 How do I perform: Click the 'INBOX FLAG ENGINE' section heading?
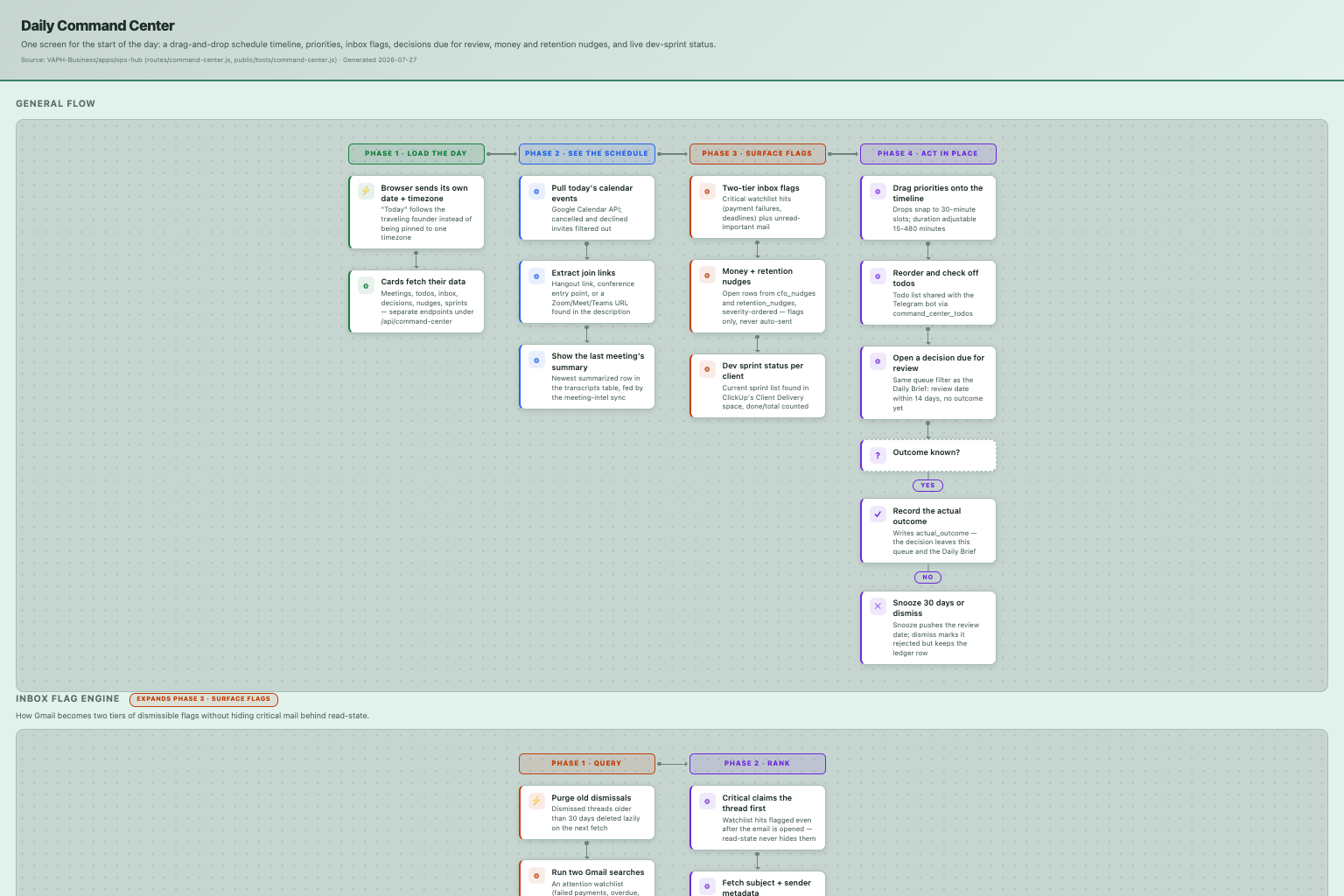point(67,698)
